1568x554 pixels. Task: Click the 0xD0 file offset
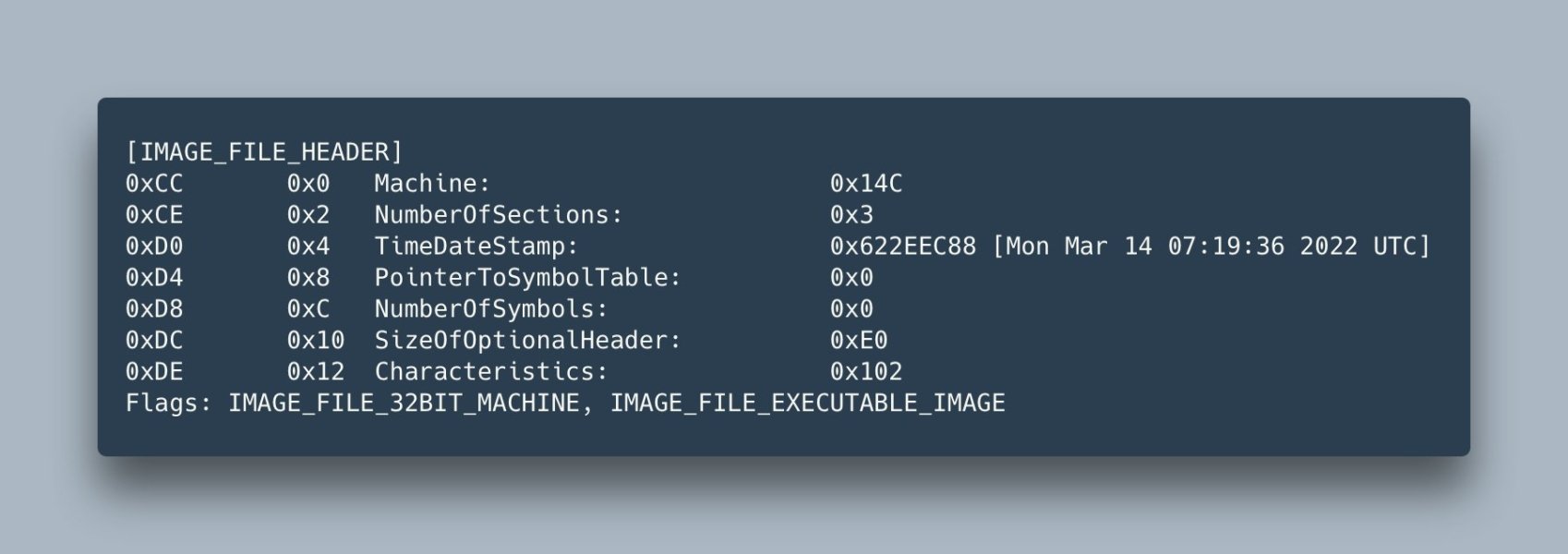(154, 247)
